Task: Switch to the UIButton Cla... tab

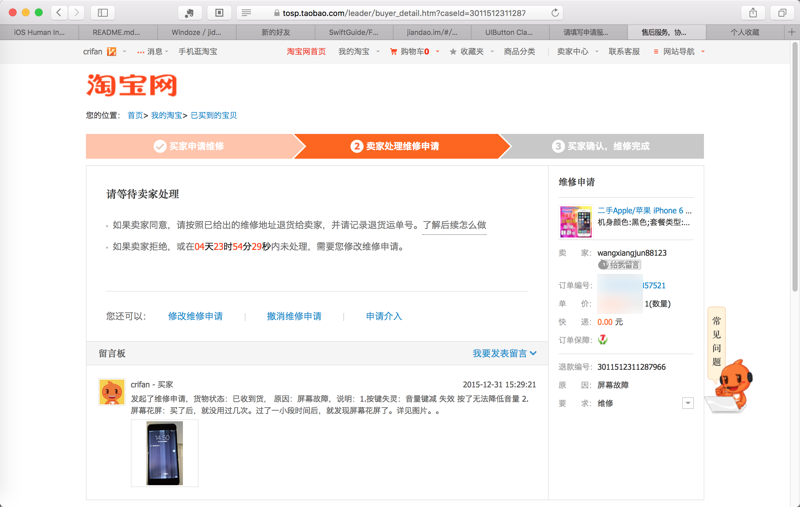Action: [509, 32]
